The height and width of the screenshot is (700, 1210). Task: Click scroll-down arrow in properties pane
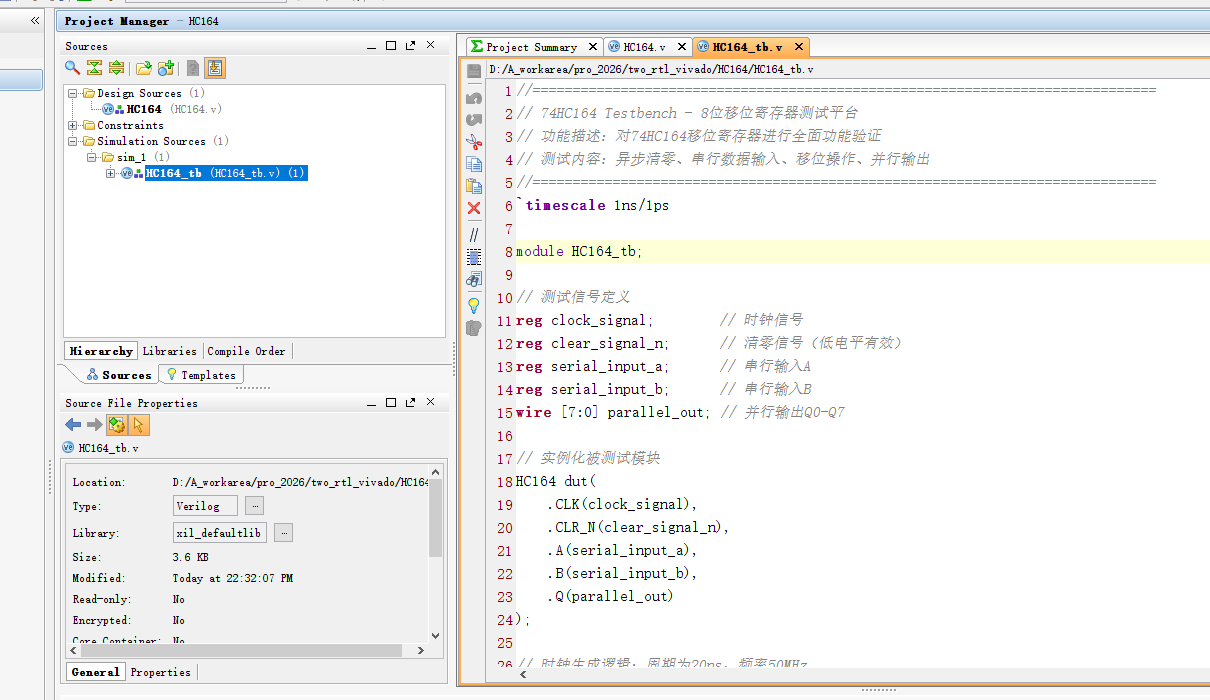coord(435,635)
